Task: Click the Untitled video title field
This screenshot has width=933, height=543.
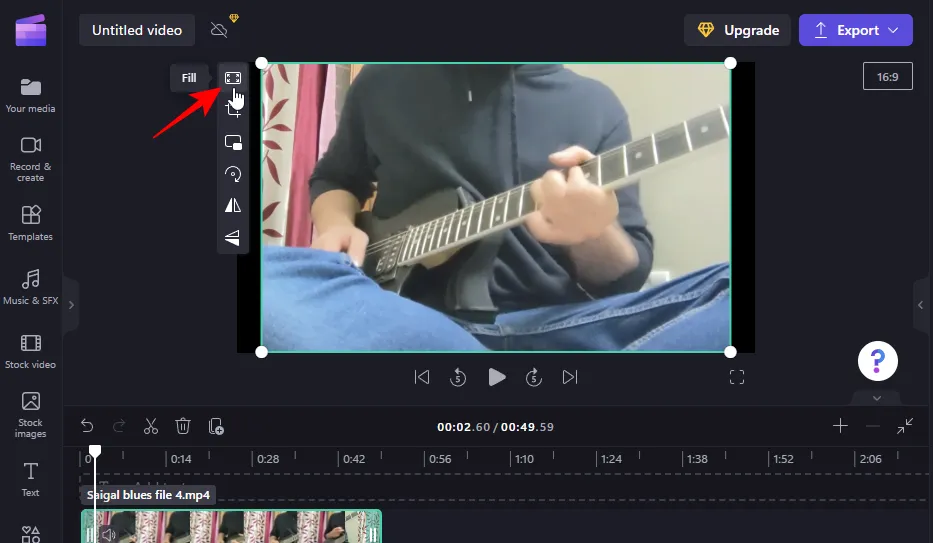Action: point(137,30)
